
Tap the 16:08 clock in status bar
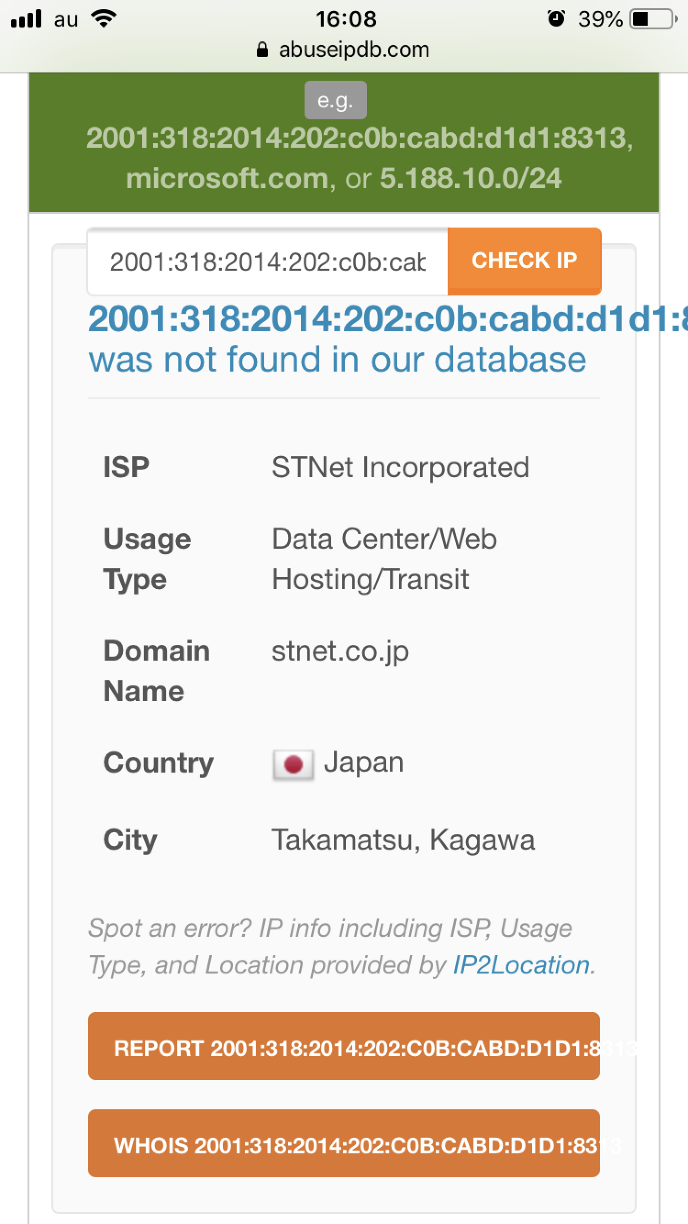point(344,19)
